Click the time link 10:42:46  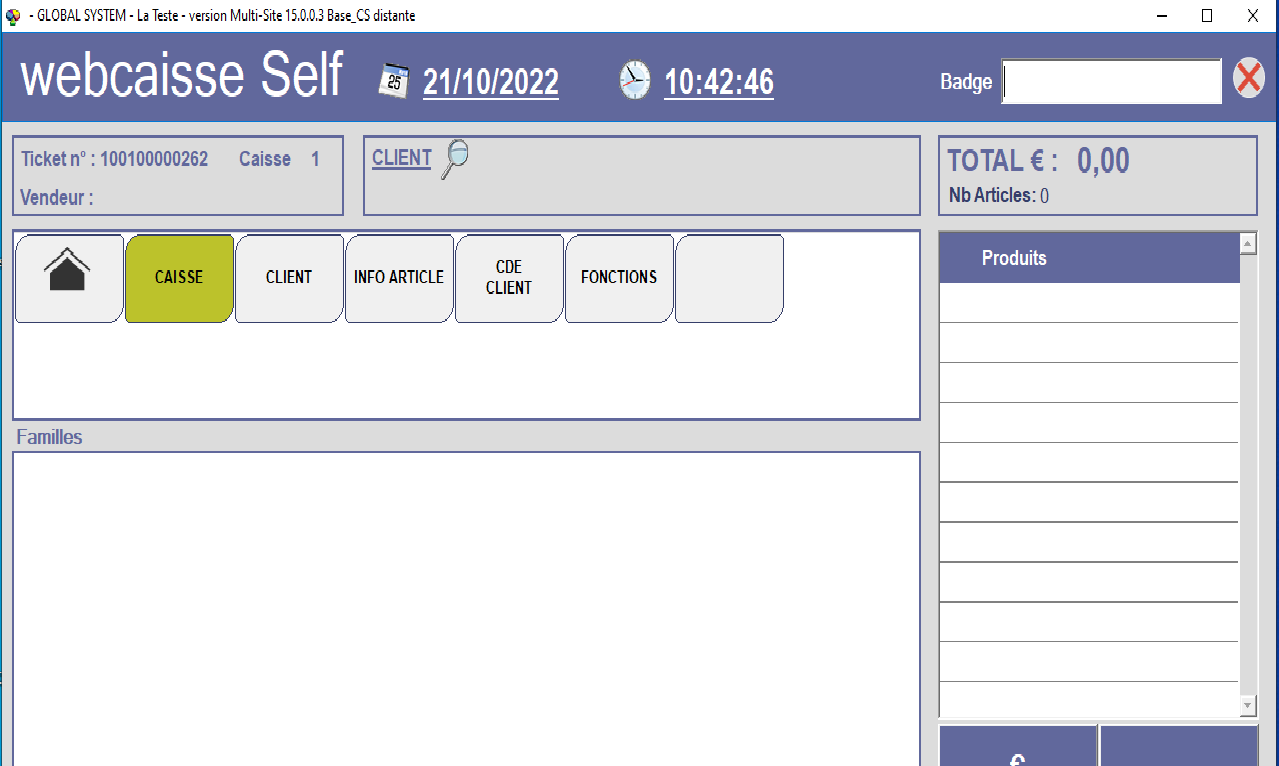click(x=718, y=82)
